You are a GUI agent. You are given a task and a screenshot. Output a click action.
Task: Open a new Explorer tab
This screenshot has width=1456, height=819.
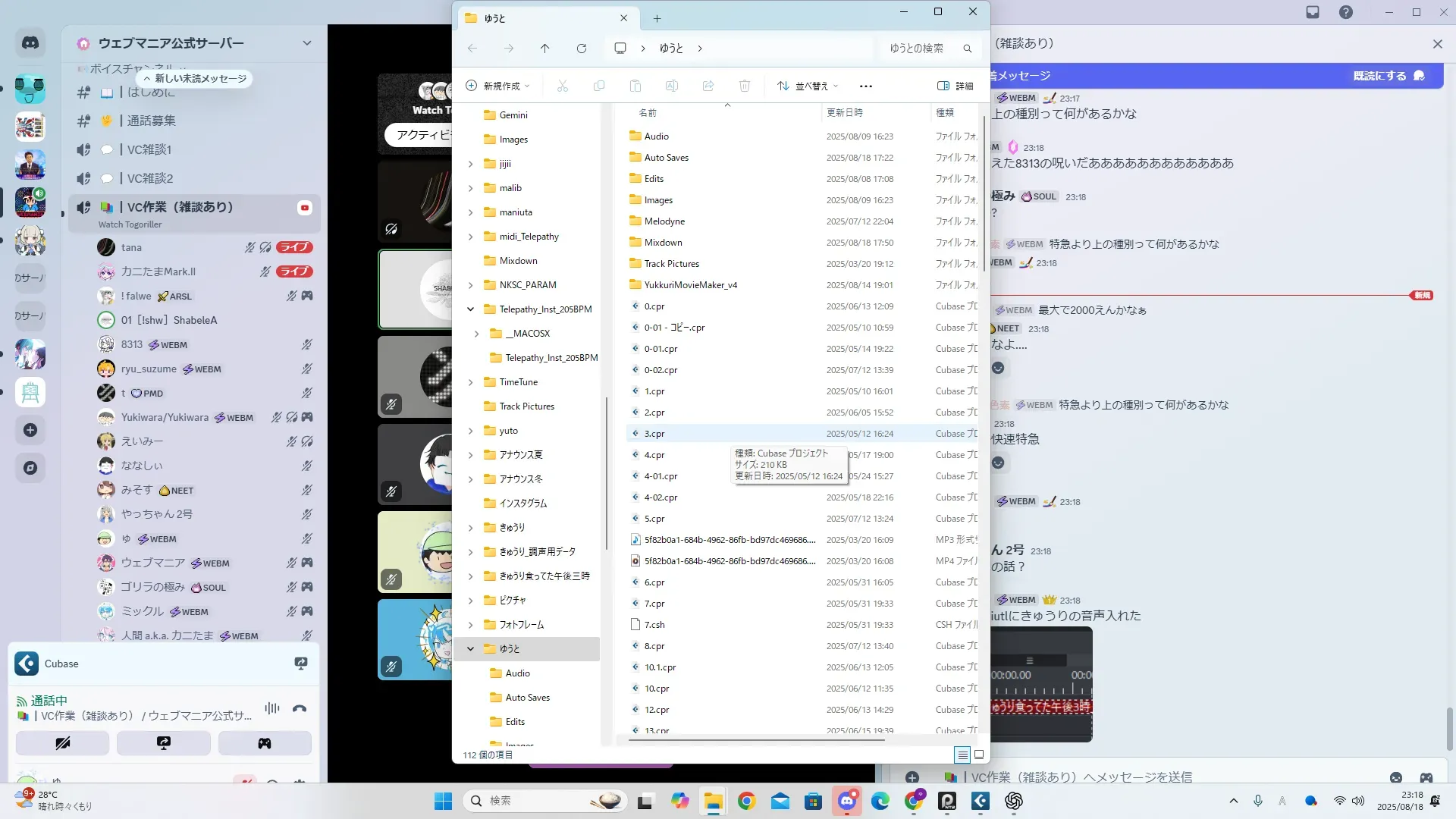click(x=657, y=18)
